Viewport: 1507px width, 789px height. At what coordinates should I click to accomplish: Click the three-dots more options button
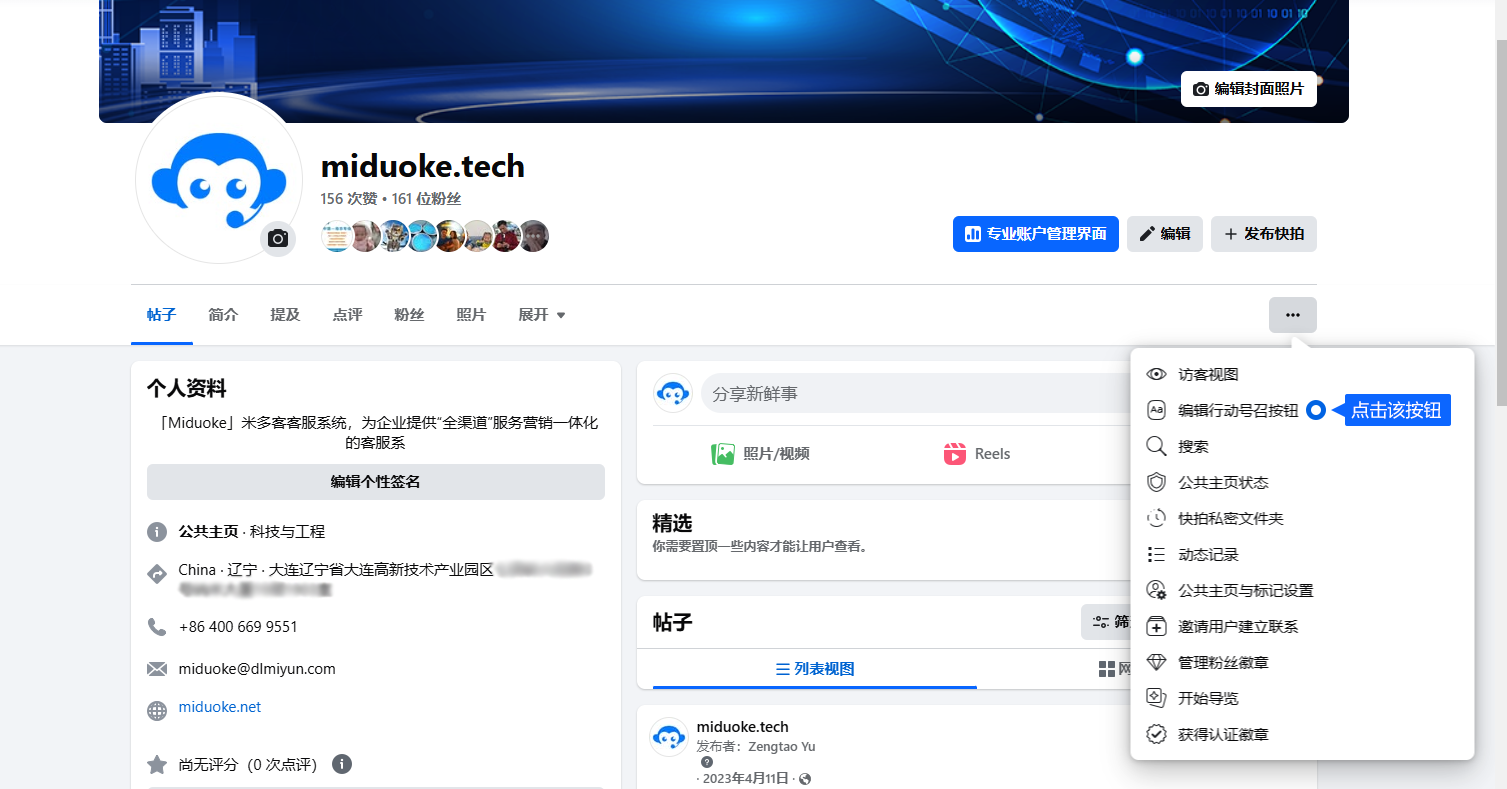click(1292, 315)
